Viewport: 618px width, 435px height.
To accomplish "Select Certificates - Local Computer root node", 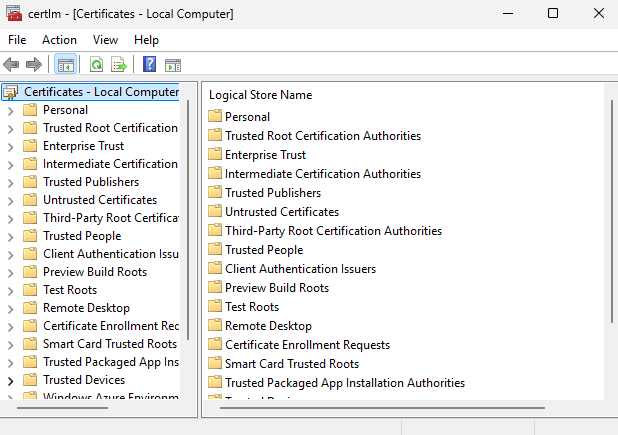I will click(100, 92).
